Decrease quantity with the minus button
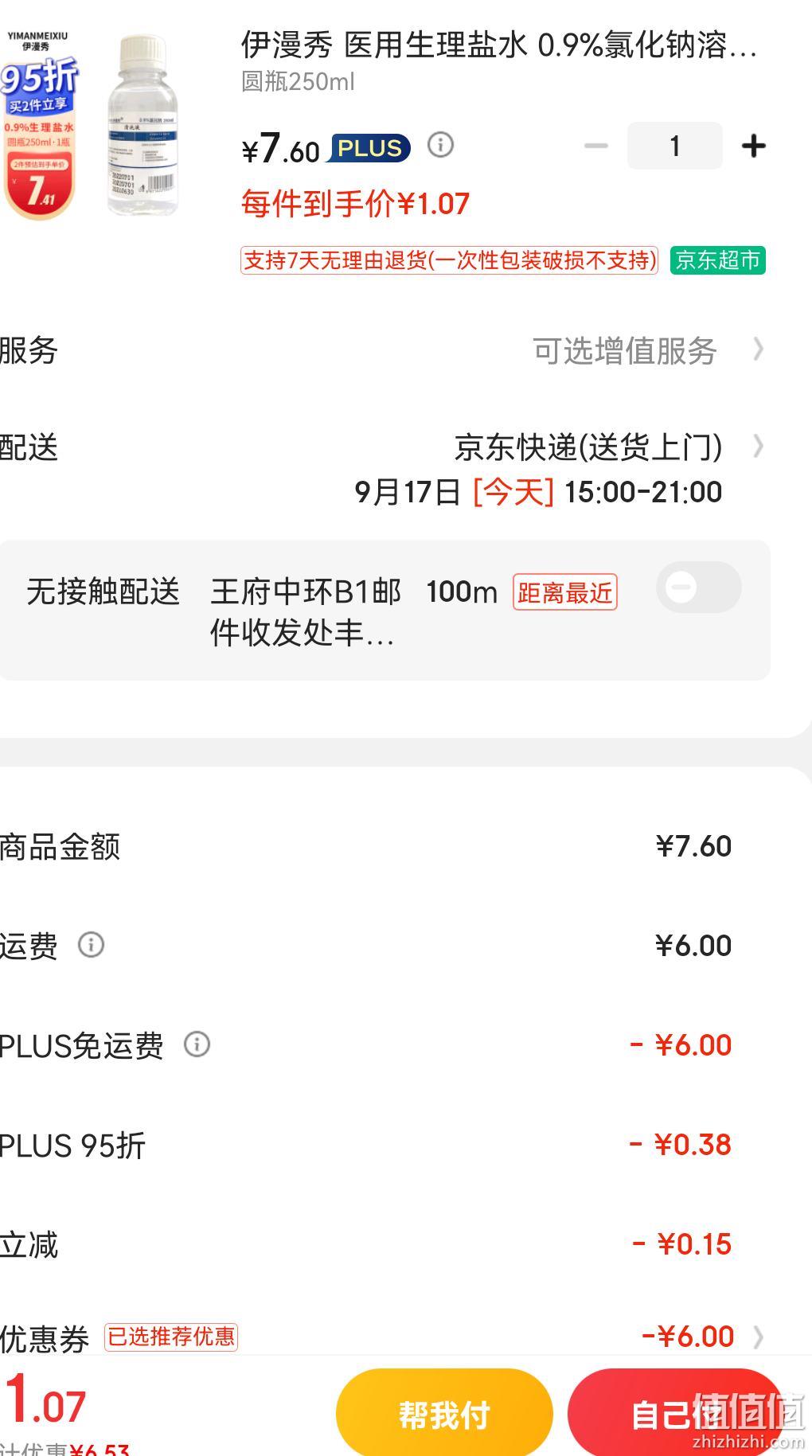812x1456 pixels. pyautogui.click(x=595, y=146)
